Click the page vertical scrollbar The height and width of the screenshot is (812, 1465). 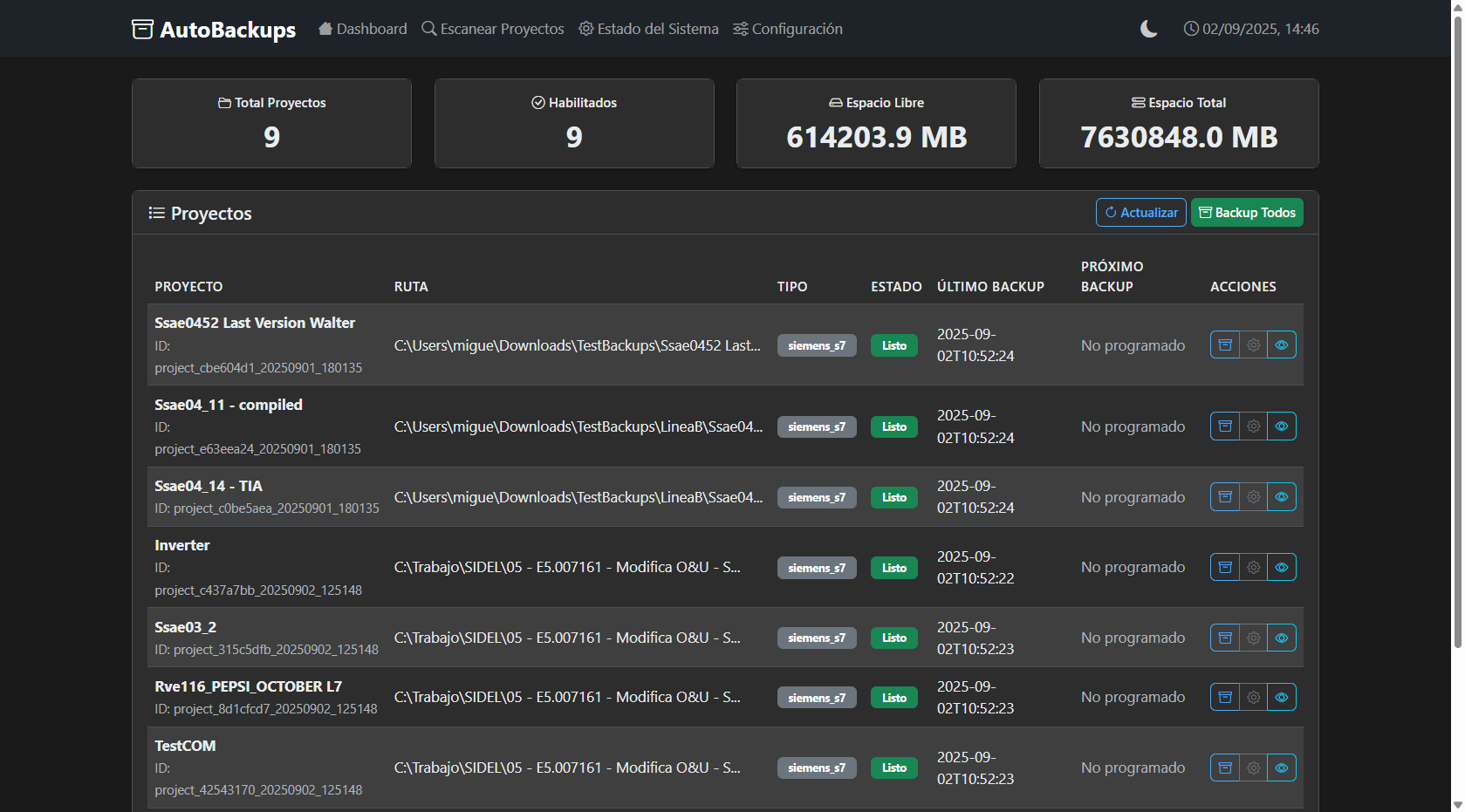[1457, 331]
